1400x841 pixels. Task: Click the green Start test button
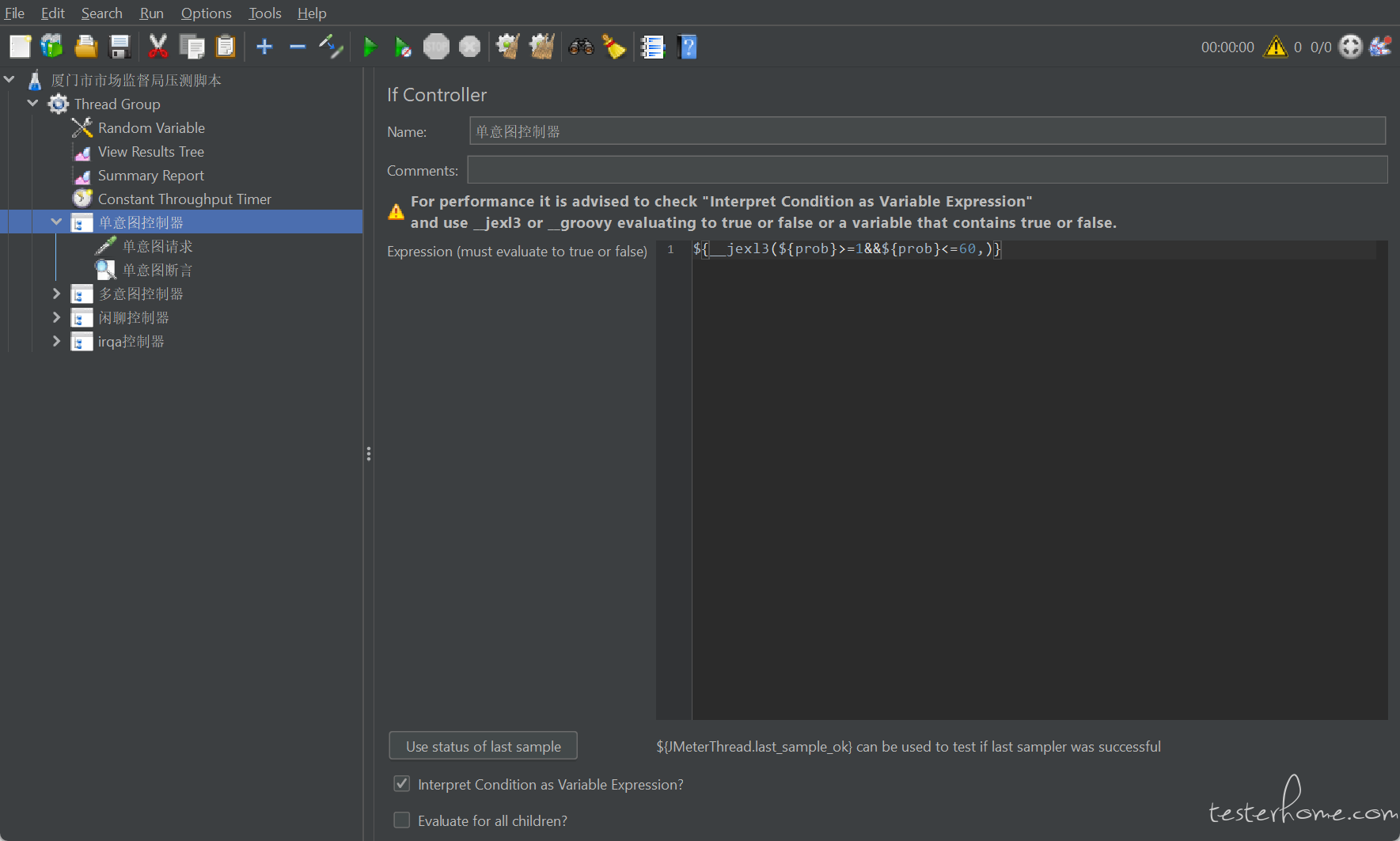point(370,47)
